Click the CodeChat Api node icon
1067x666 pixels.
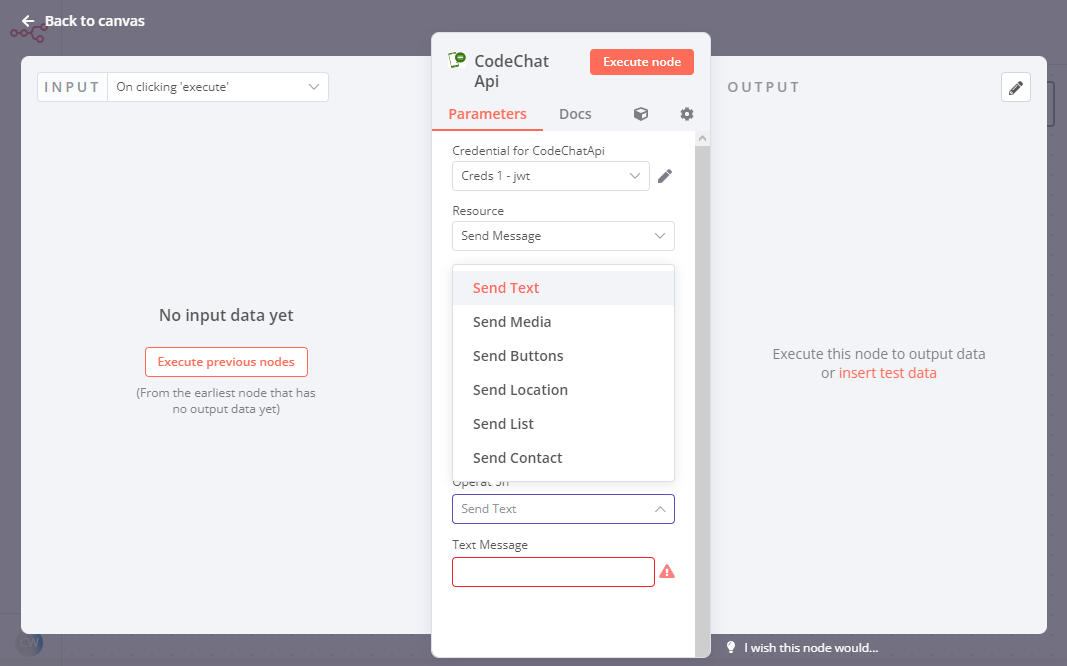(457, 61)
